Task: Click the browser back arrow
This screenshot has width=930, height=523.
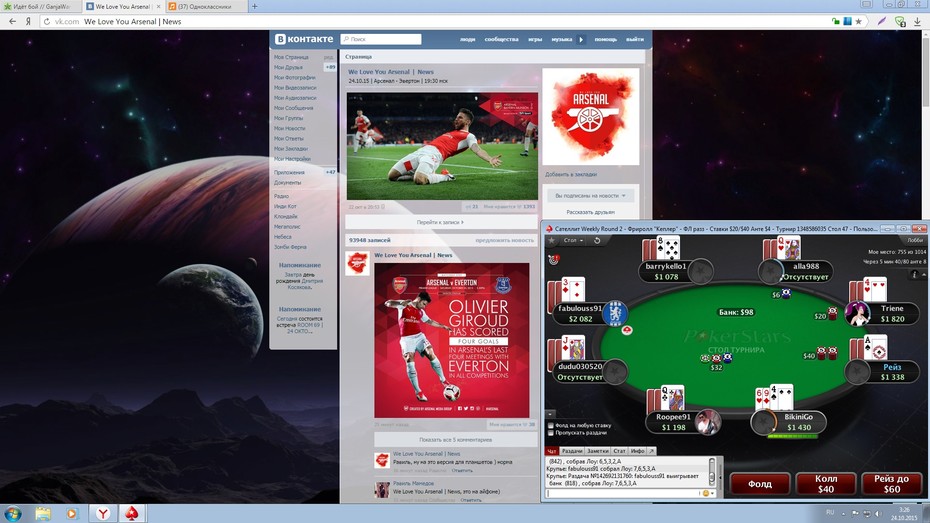Action: (x=12, y=21)
